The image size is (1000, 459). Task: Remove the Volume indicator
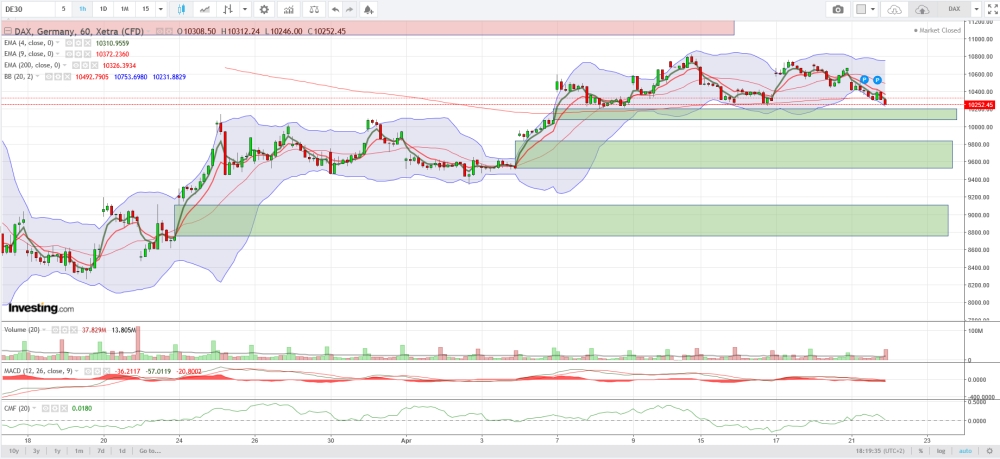point(74,330)
